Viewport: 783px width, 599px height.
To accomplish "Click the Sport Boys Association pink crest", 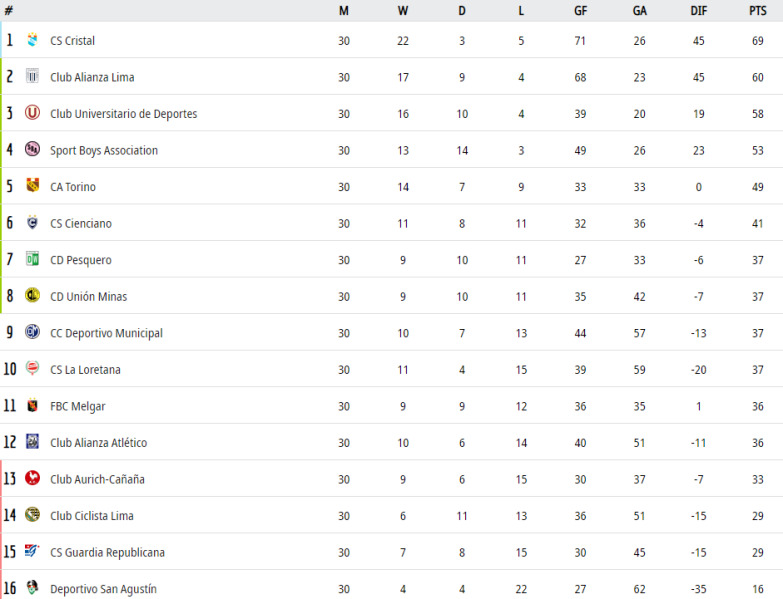I will tap(32, 149).
